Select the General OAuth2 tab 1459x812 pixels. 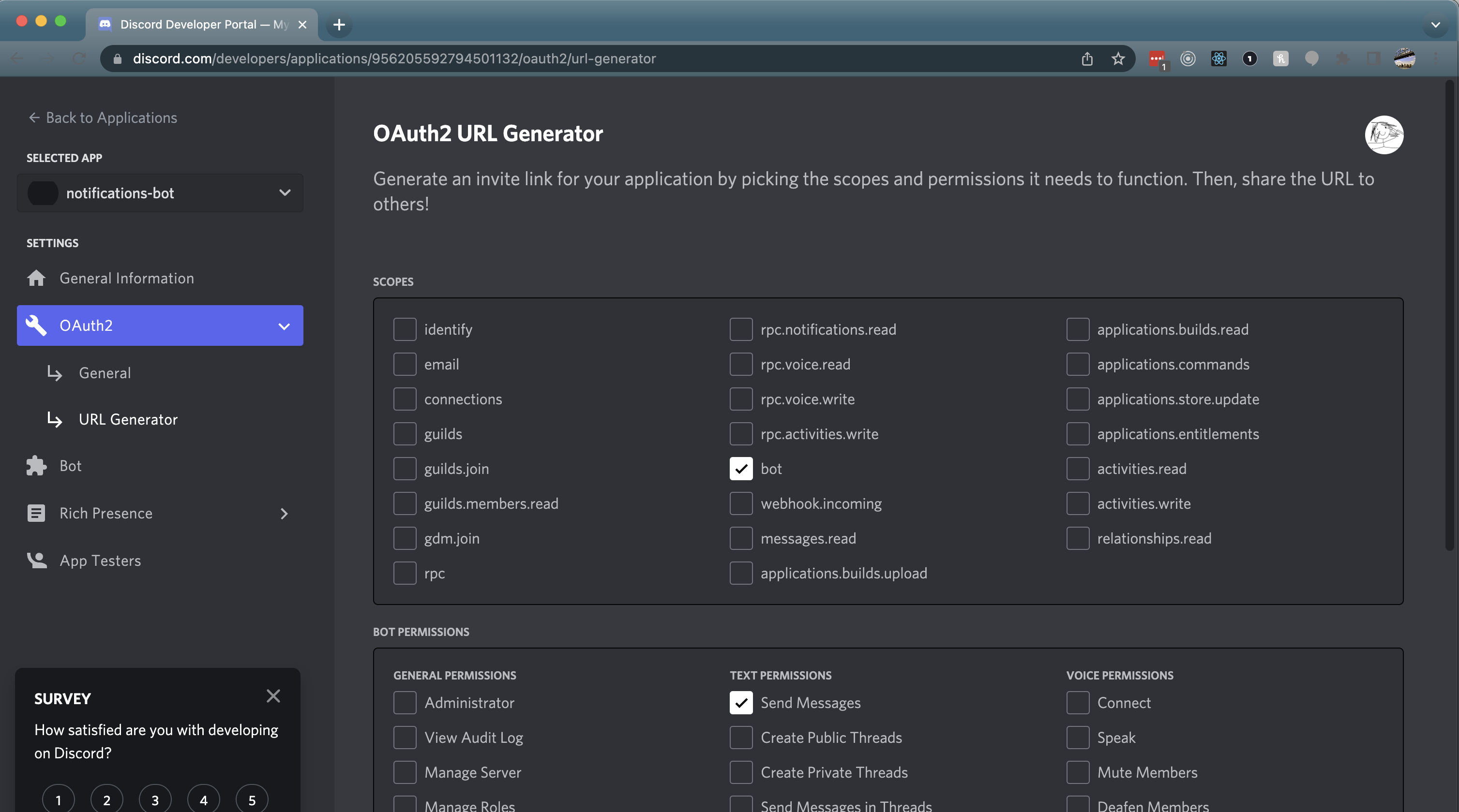104,373
